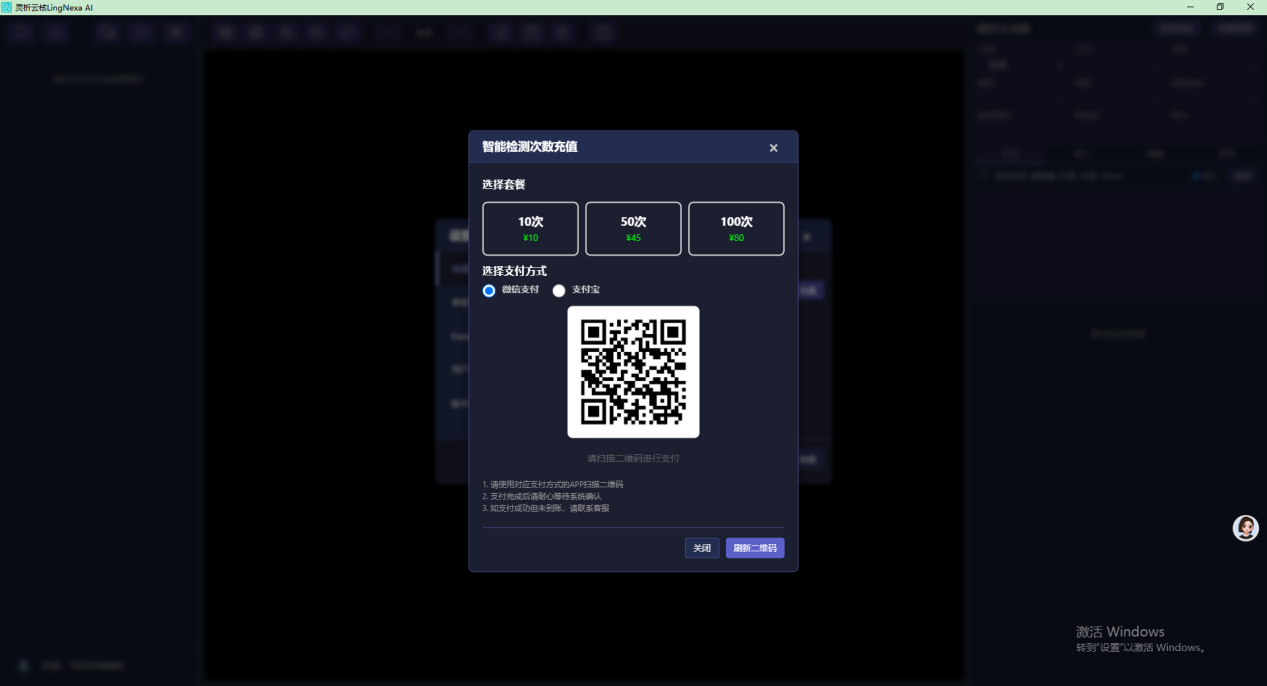Close the 智能检测次数充值 dialog with the X
Image resolution: width=1267 pixels, height=686 pixels.
pyautogui.click(x=773, y=148)
